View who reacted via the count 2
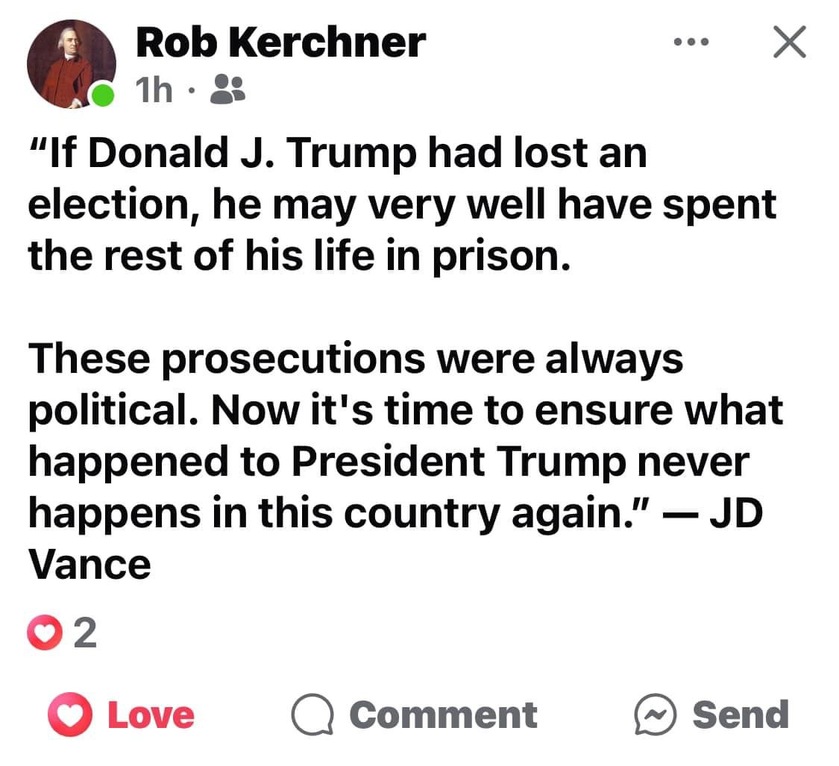The height and width of the screenshot is (766, 839). coord(85,633)
